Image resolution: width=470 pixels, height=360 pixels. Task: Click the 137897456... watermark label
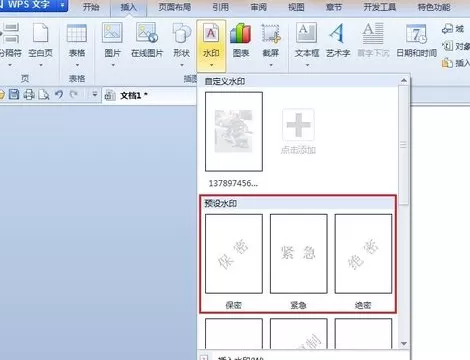[x=233, y=183]
